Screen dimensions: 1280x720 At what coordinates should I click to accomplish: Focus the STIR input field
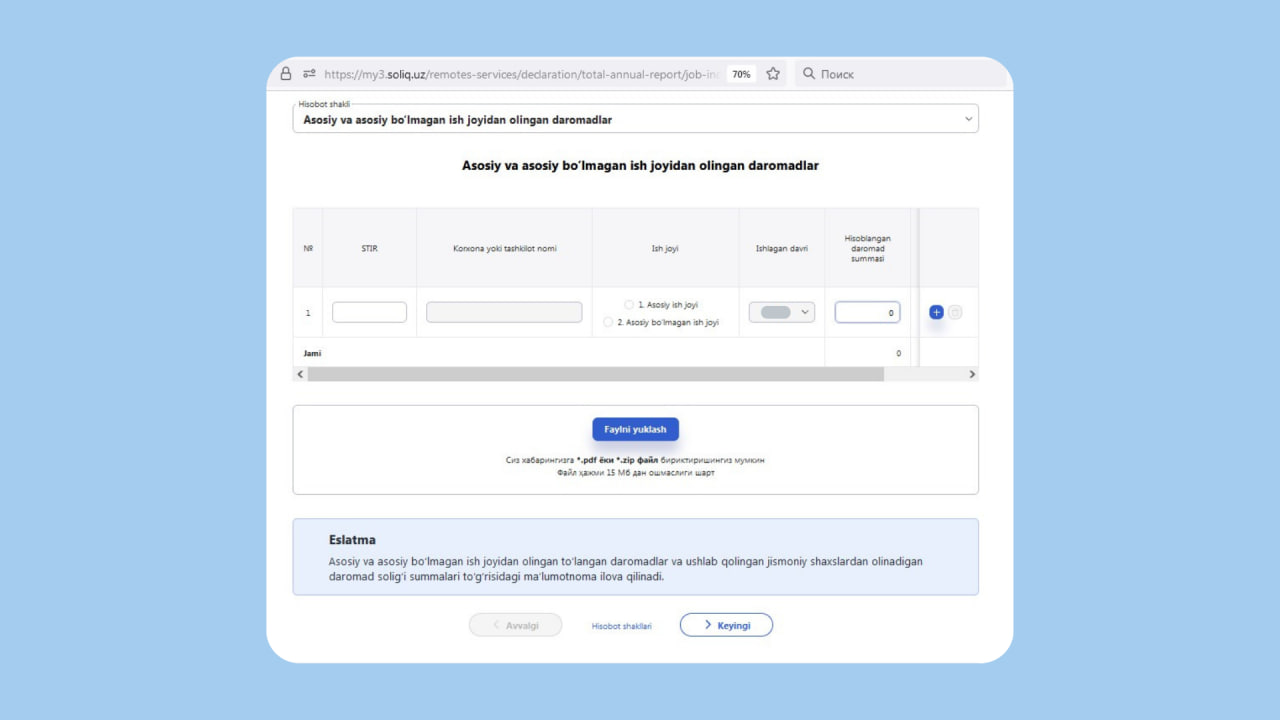coord(369,312)
